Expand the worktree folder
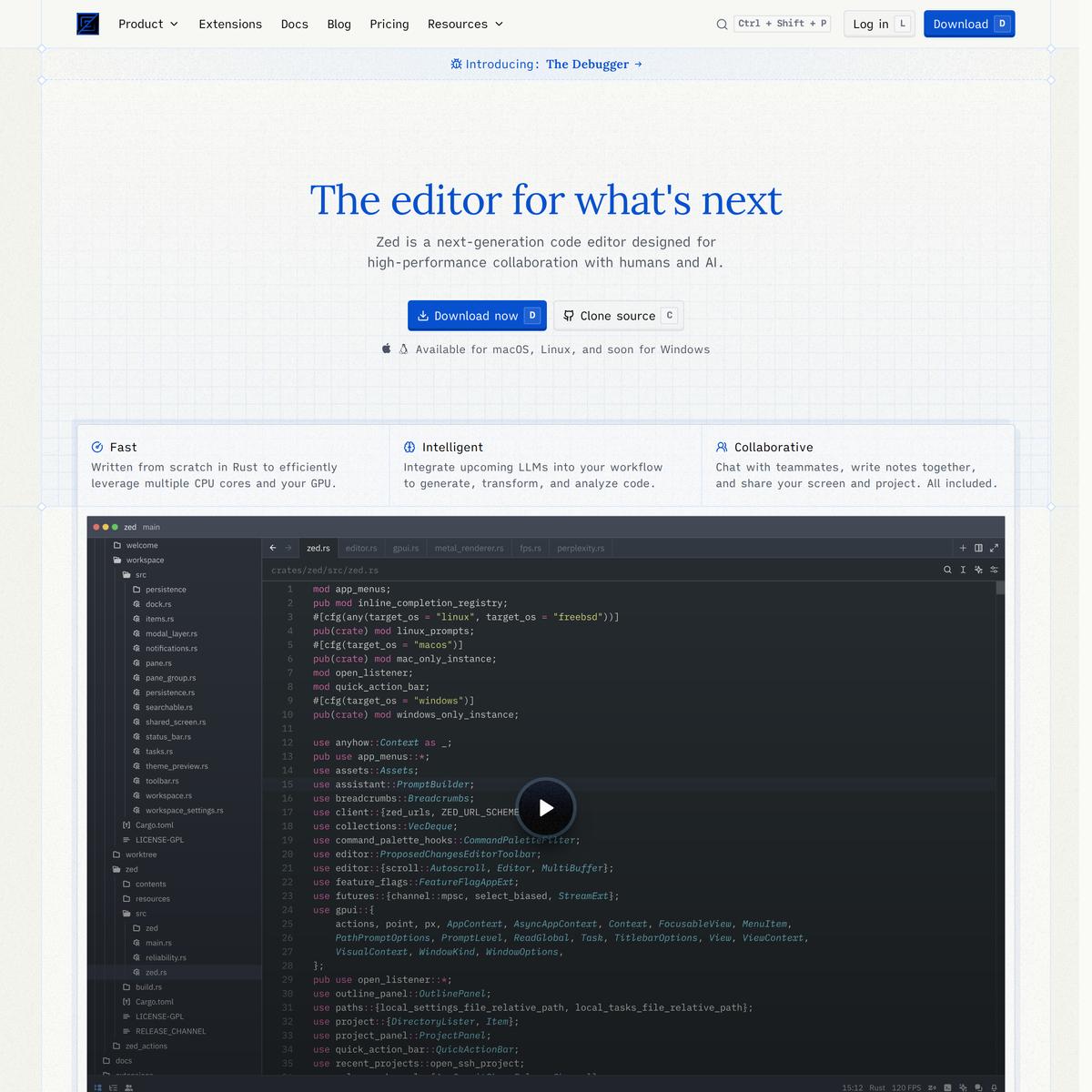The image size is (1092, 1092). tap(140, 854)
